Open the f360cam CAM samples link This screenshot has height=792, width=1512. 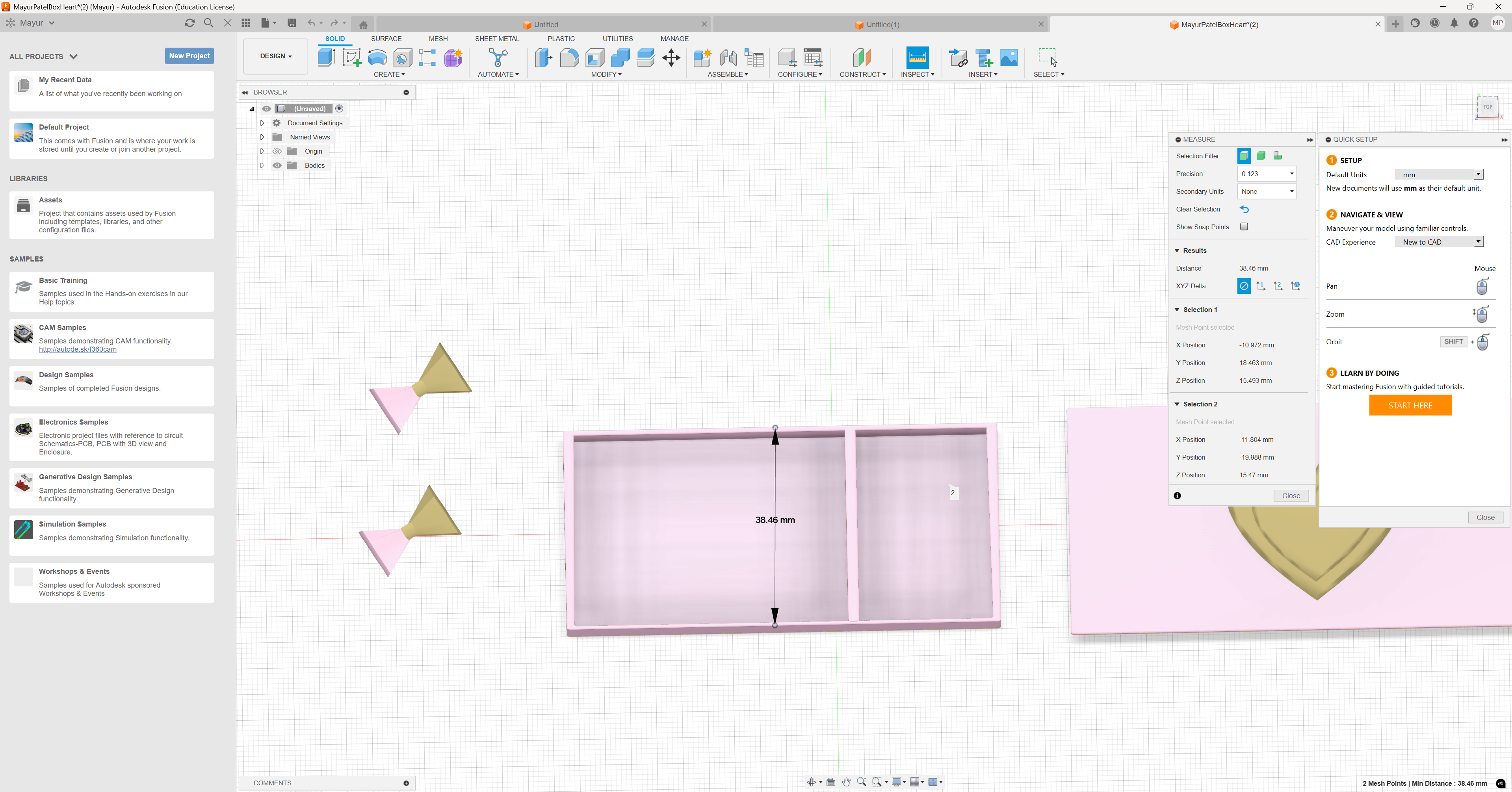[x=78, y=349]
